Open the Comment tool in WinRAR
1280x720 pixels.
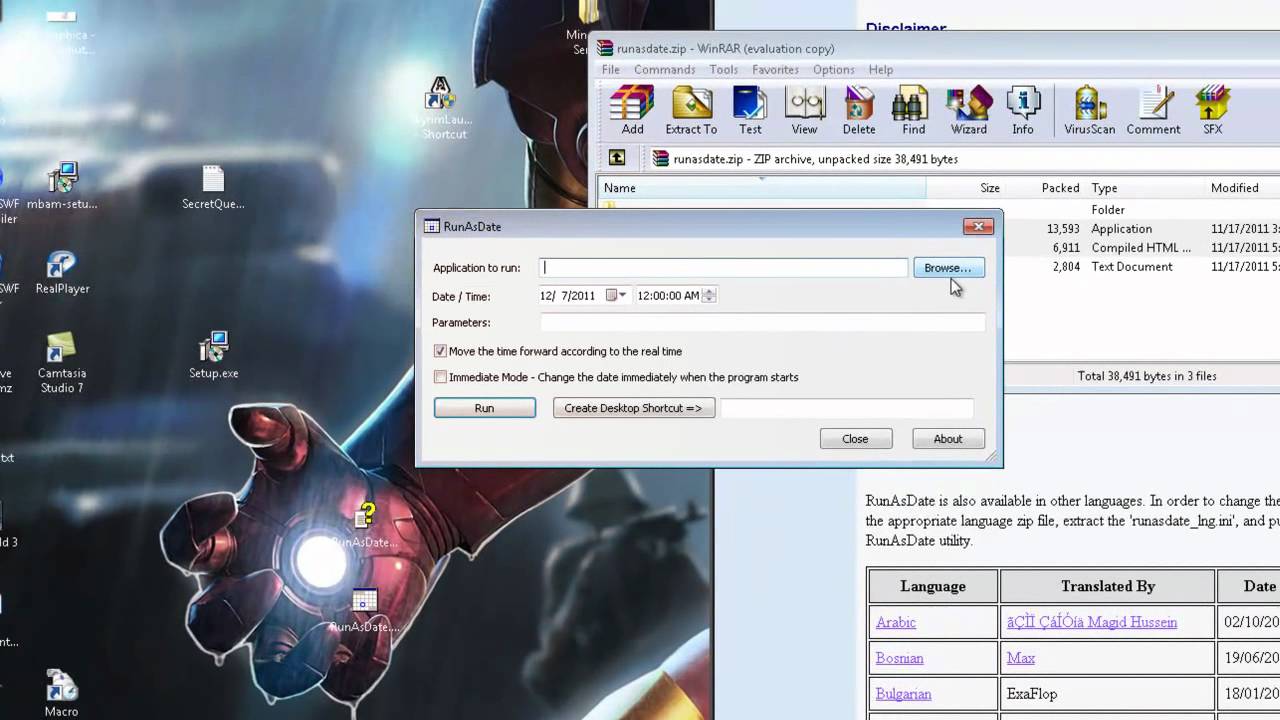(1153, 110)
